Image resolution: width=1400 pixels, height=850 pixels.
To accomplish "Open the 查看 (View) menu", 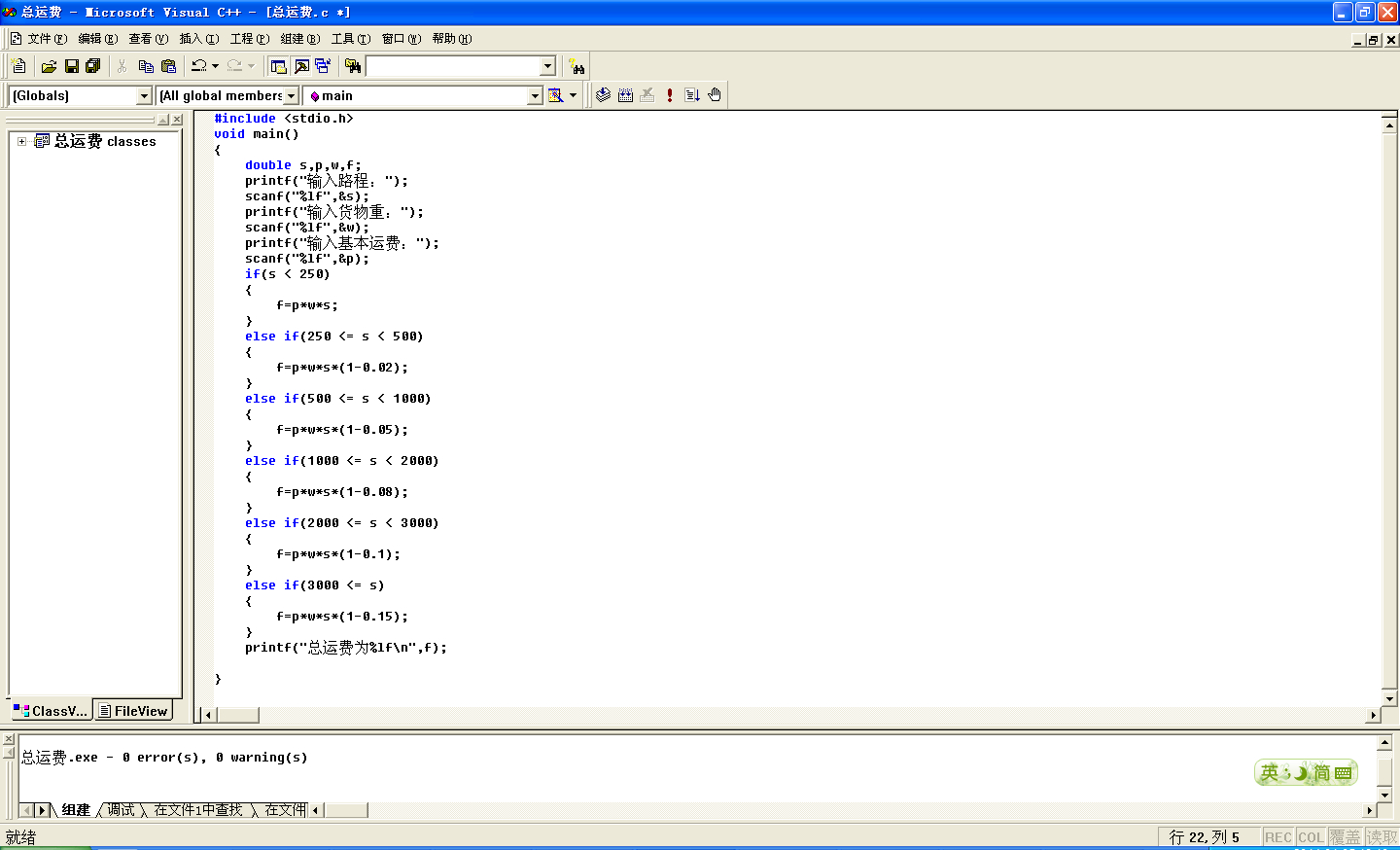I will point(148,39).
